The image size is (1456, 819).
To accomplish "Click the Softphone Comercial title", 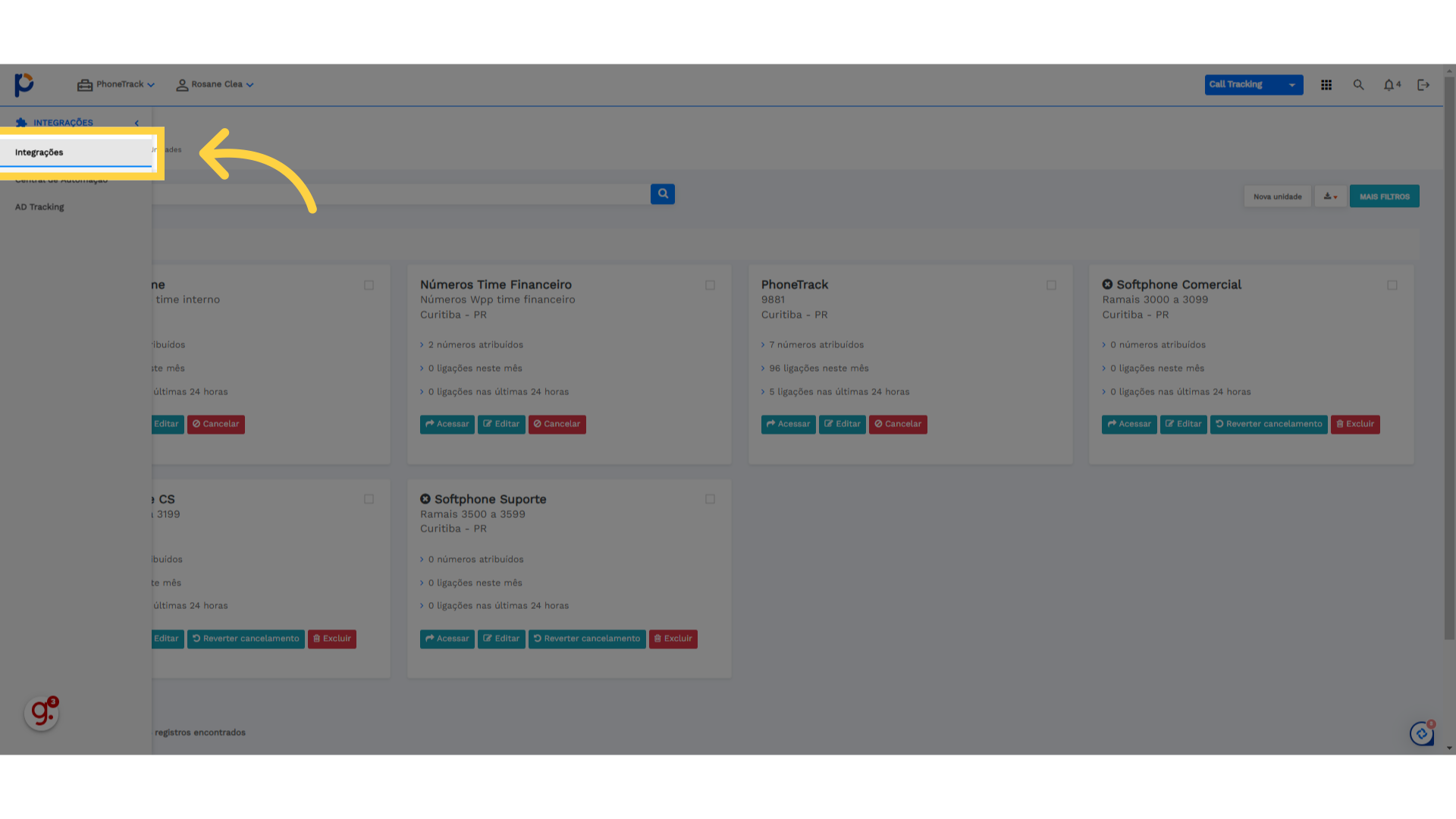I will (x=1178, y=285).
